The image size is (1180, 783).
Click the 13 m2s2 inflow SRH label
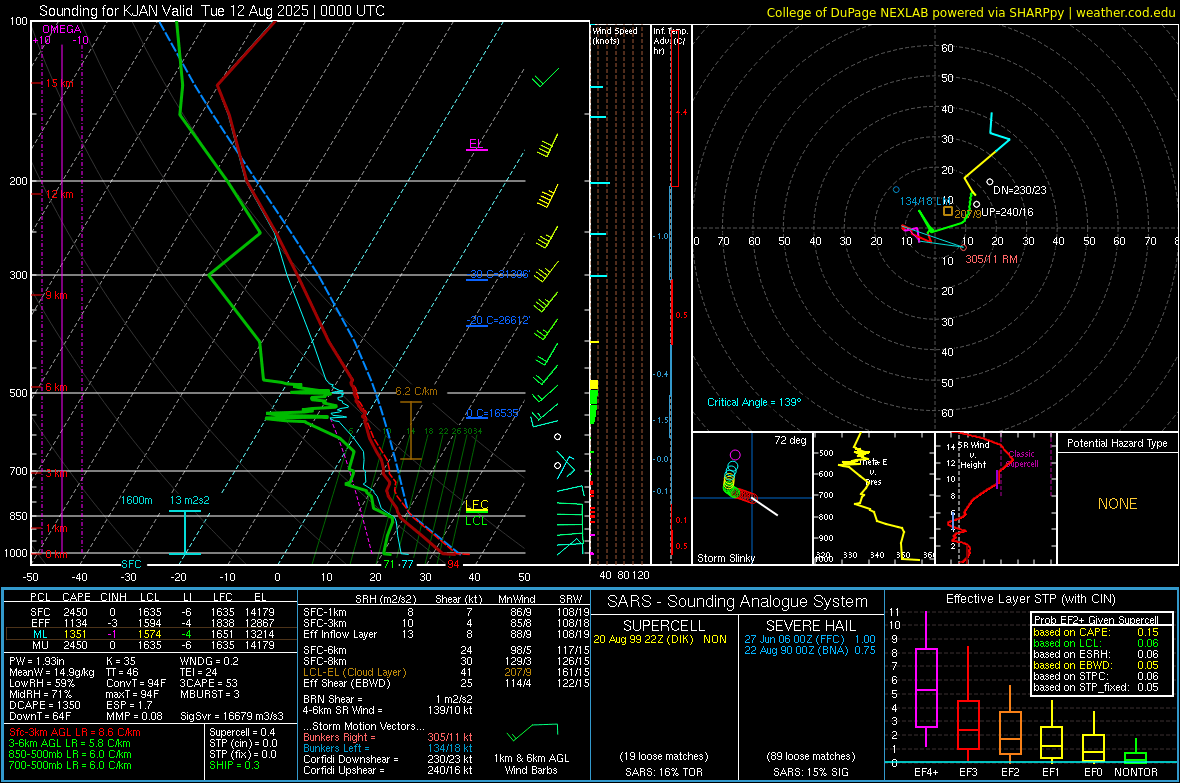pyautogui.click(x=190, y=500)
